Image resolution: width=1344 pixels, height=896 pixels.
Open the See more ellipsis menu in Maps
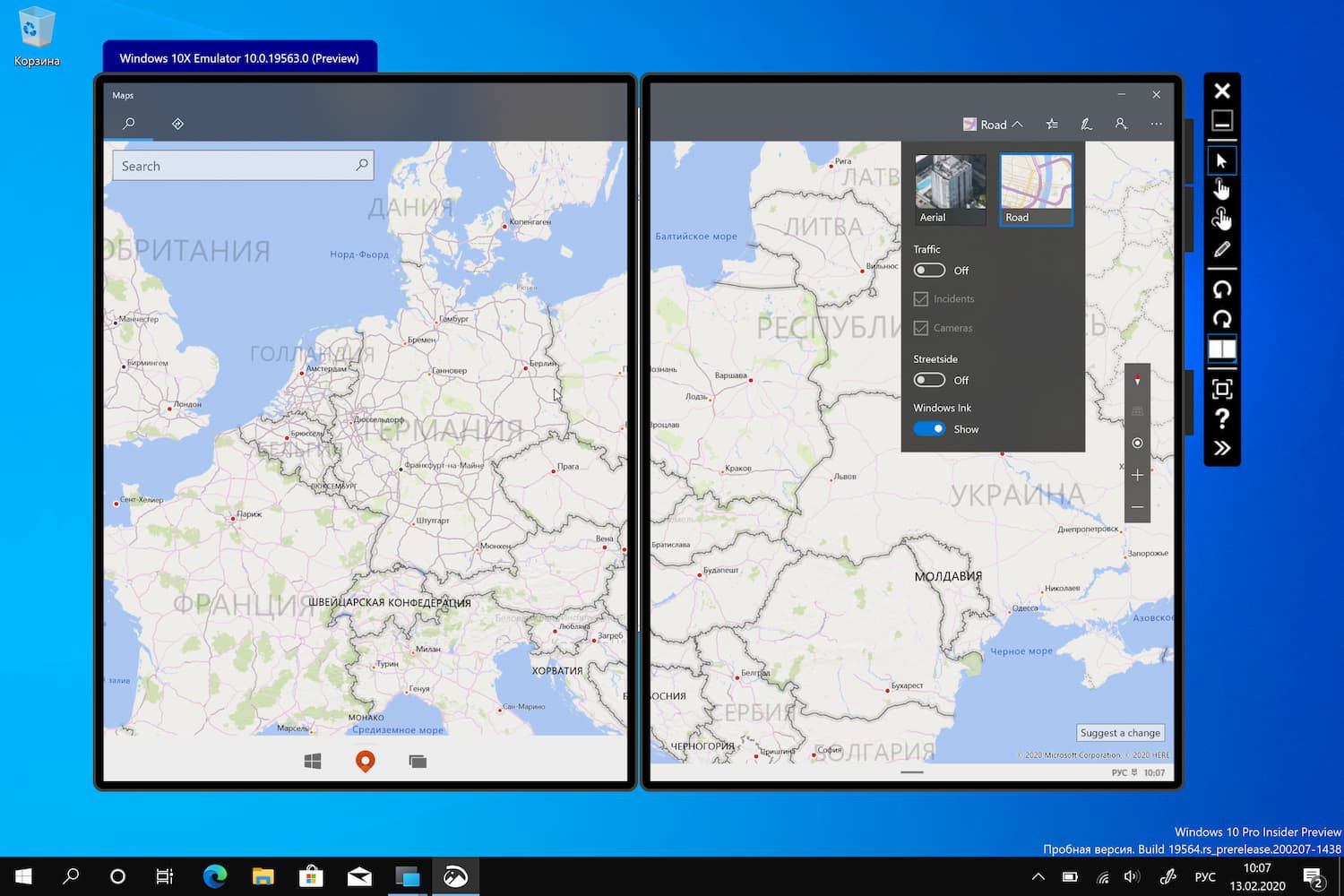pyautogui.click(x=1157, y=124)
